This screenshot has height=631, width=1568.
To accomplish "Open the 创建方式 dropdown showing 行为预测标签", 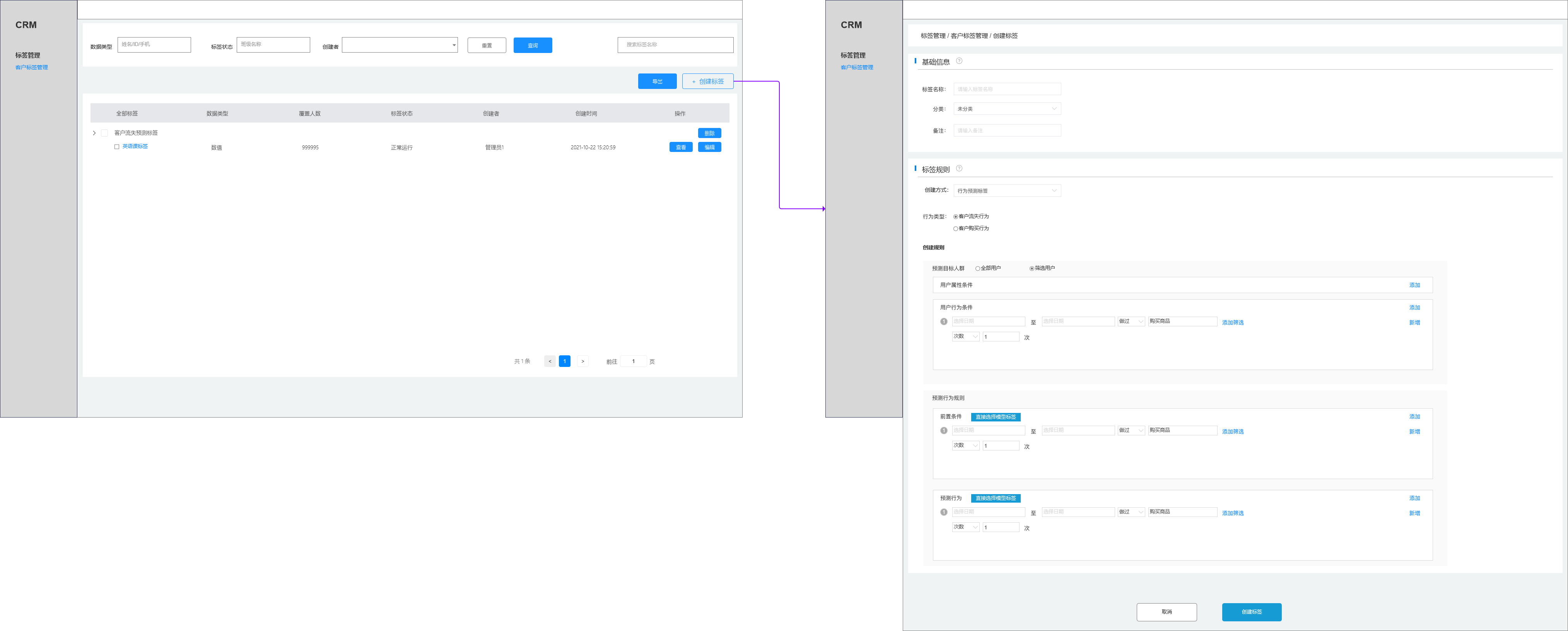I will pos(1008,191).
